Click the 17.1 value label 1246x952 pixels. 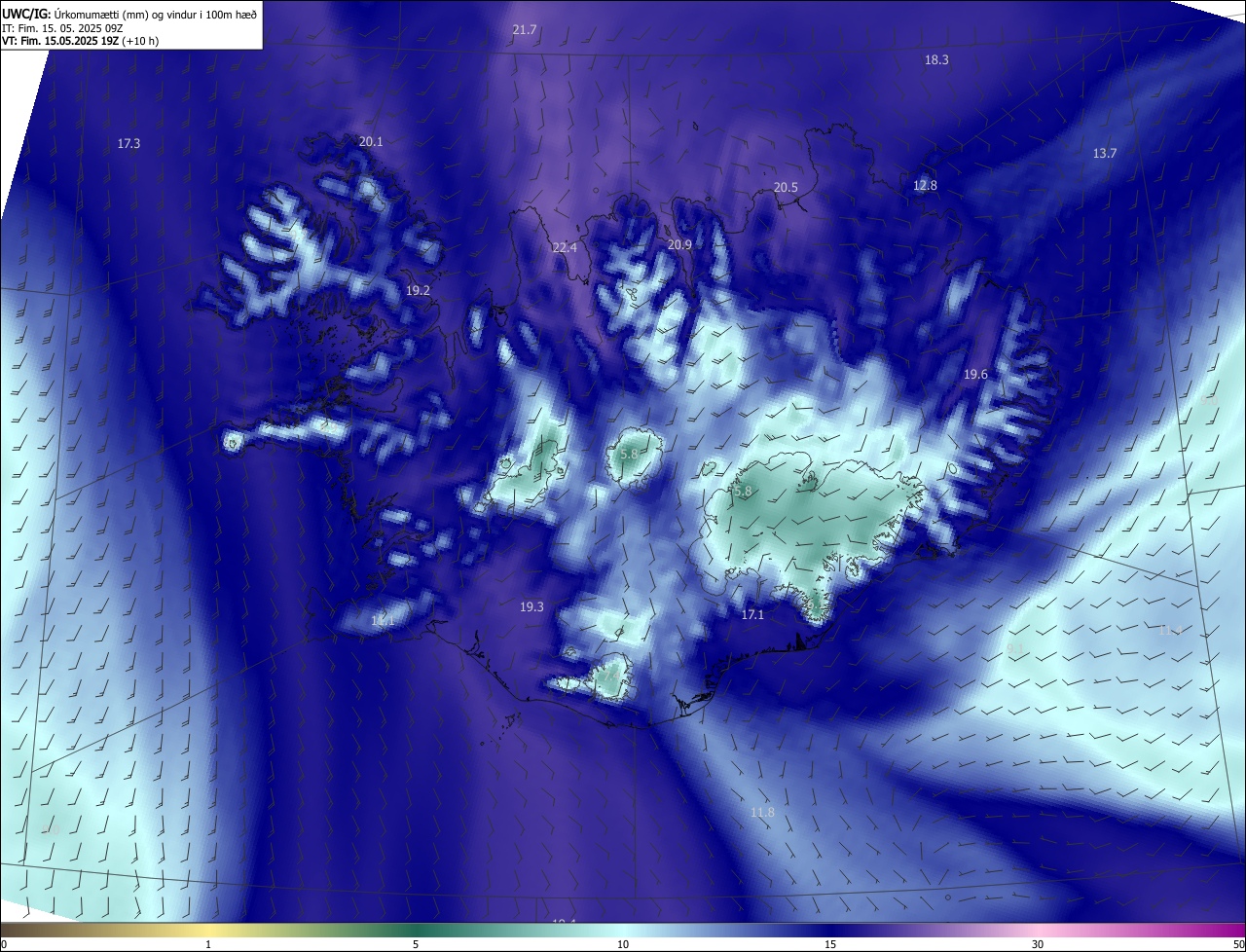coord(752,614)
